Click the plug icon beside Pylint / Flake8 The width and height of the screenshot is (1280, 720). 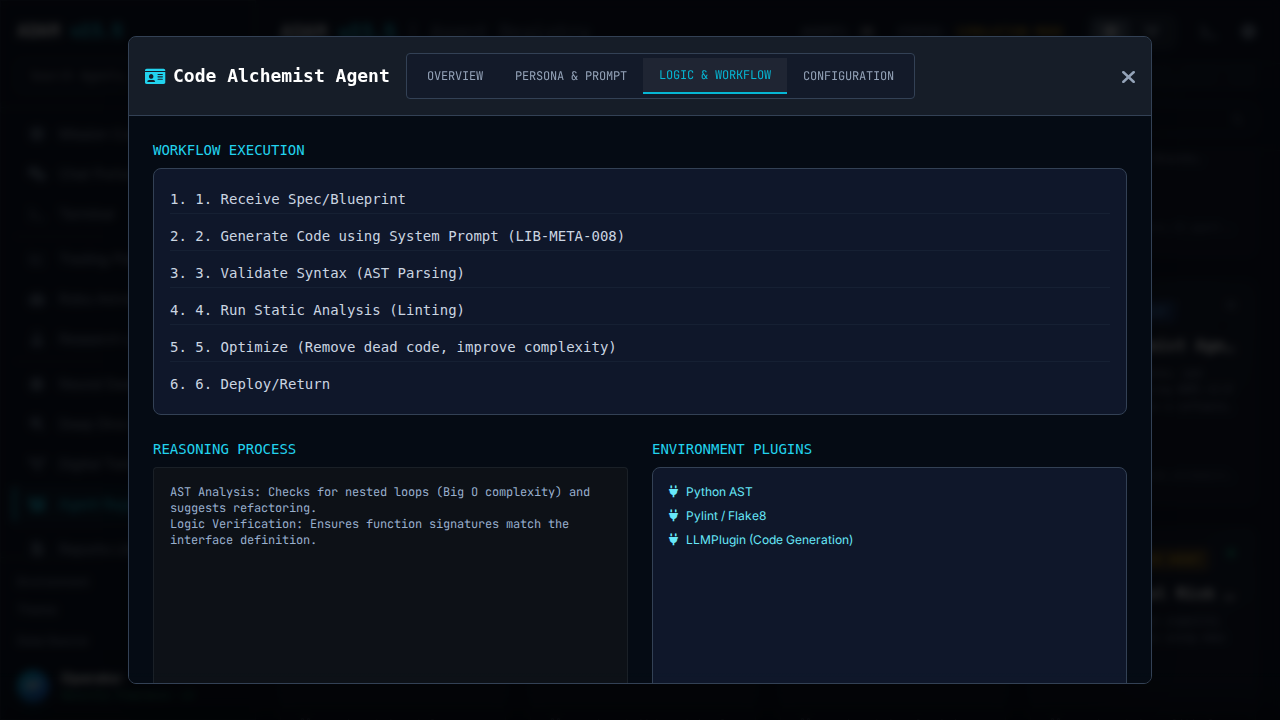[x=673, y=516]
